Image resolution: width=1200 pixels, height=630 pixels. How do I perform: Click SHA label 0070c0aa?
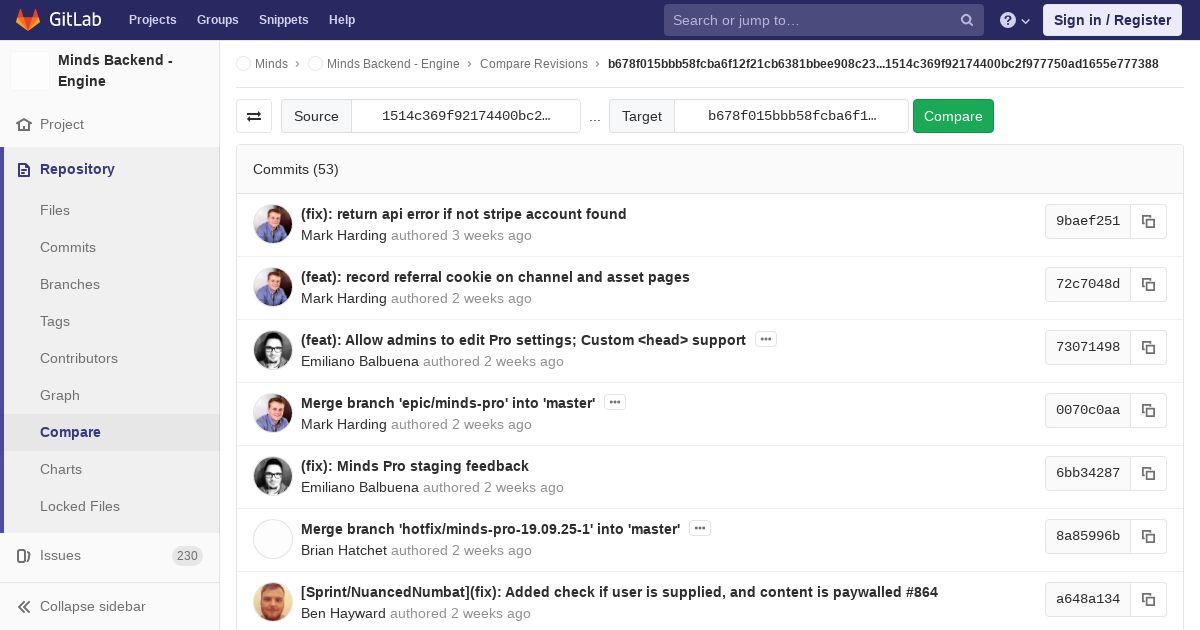coord(1088,410)
